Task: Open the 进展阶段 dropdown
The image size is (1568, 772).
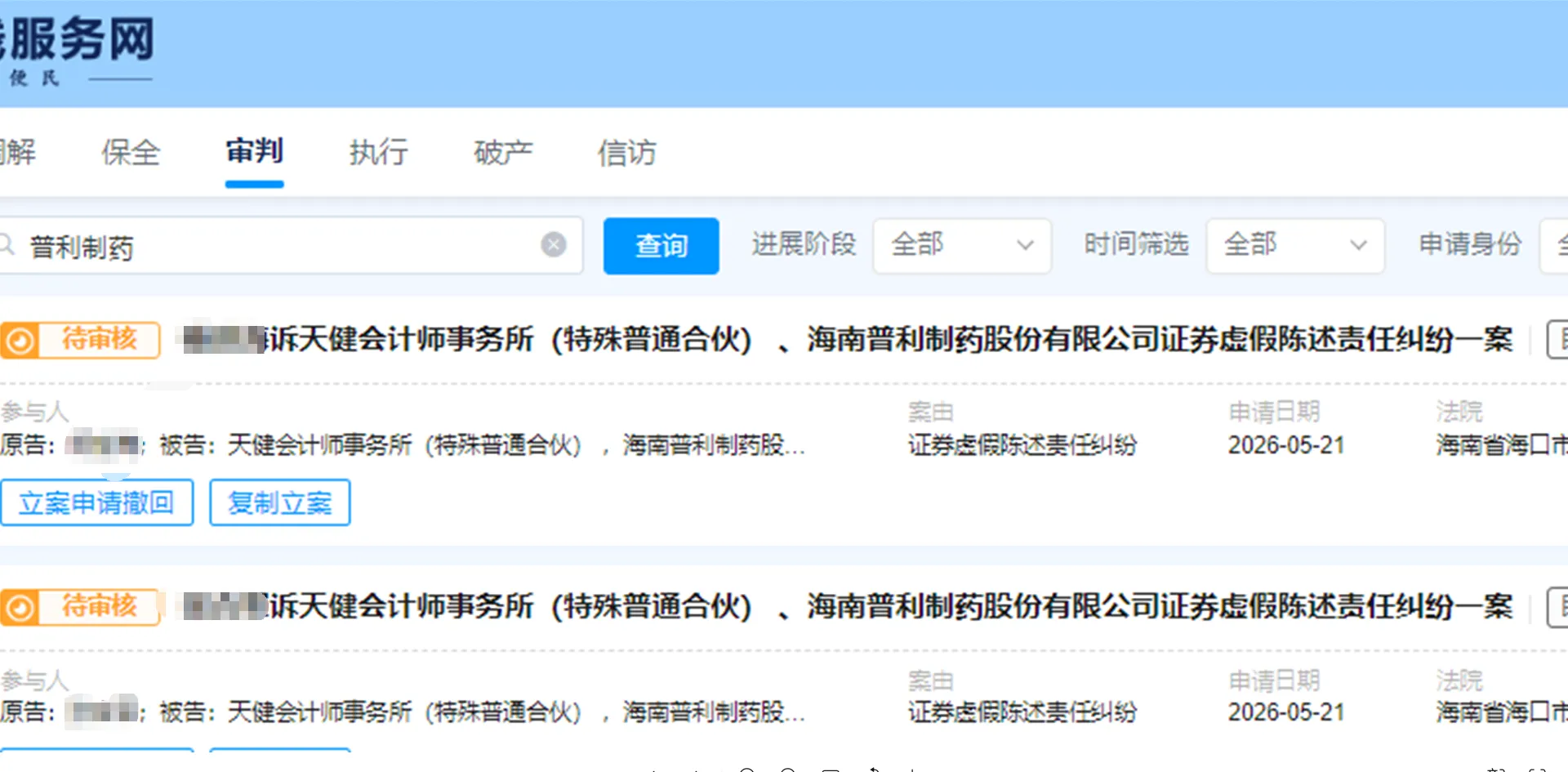Action: (x=961, y=245)
